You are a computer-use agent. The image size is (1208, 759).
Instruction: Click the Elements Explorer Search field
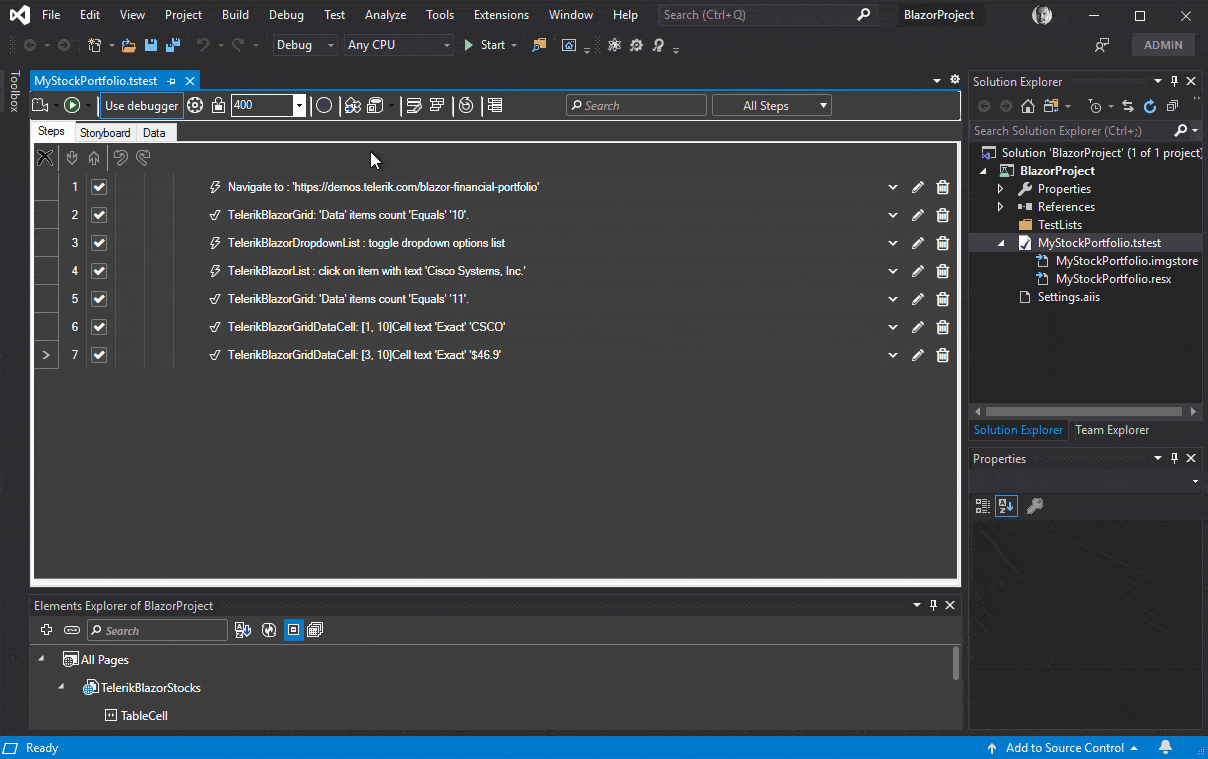point(157,630)
